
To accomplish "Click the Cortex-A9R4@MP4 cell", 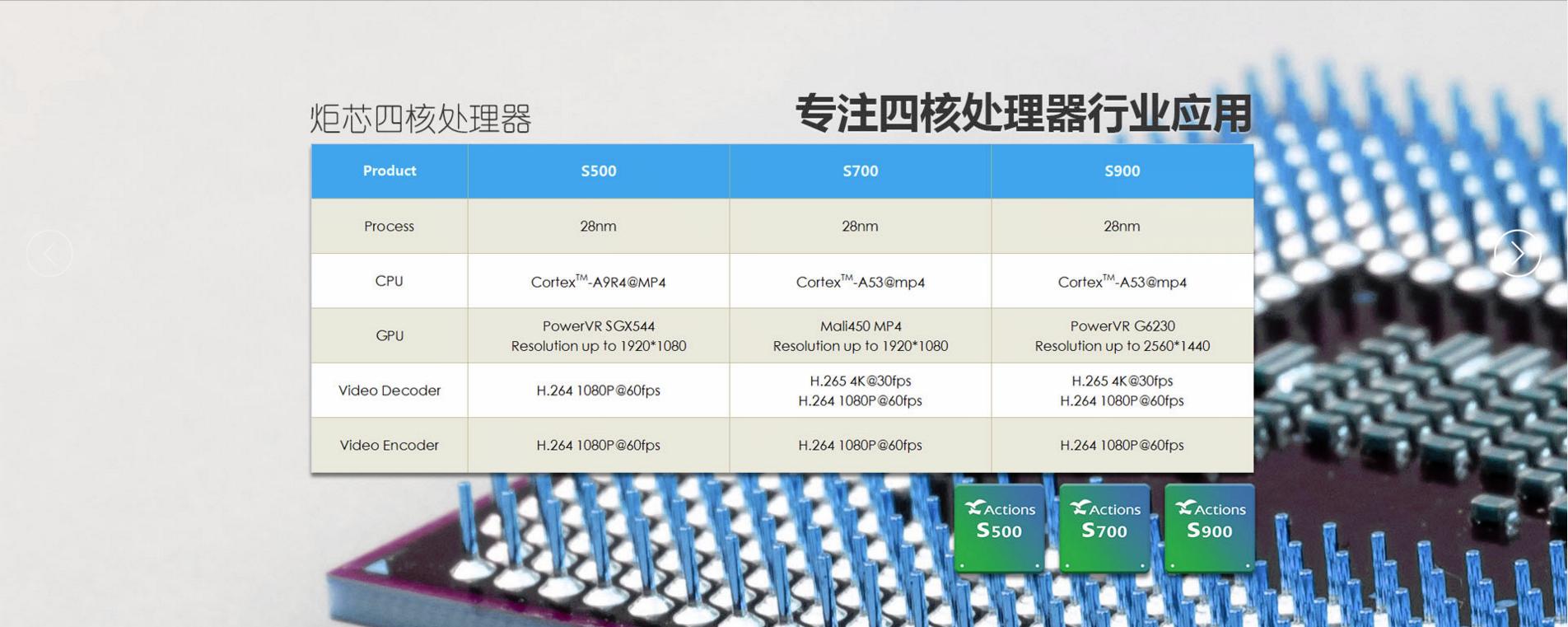I will coord(599,281).
